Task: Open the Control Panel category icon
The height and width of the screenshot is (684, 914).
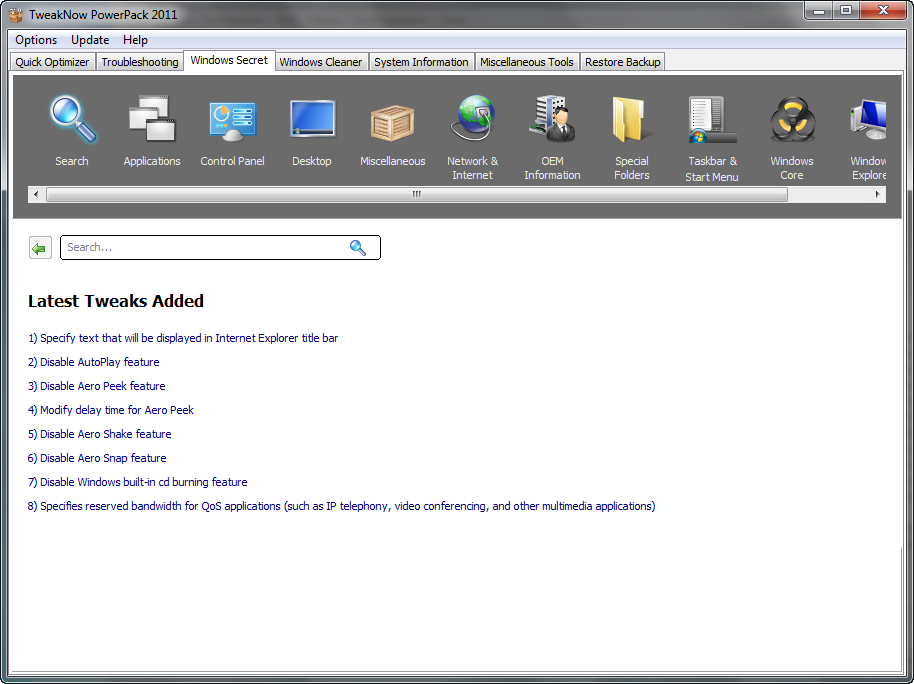Action: tap(232, 121)
